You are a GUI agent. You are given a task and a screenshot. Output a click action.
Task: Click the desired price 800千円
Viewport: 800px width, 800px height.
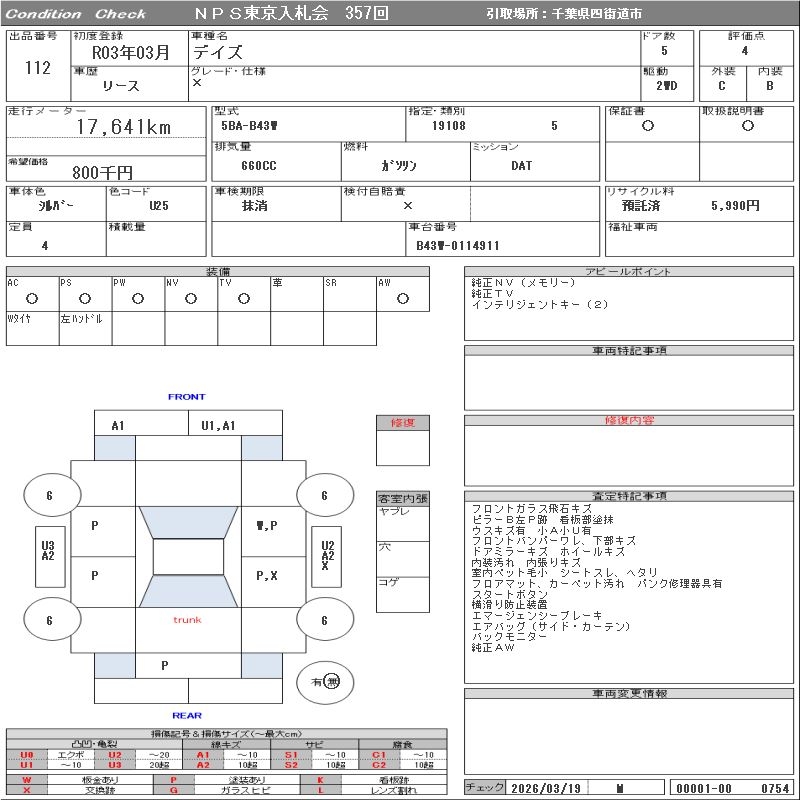[x=103, y=172]
